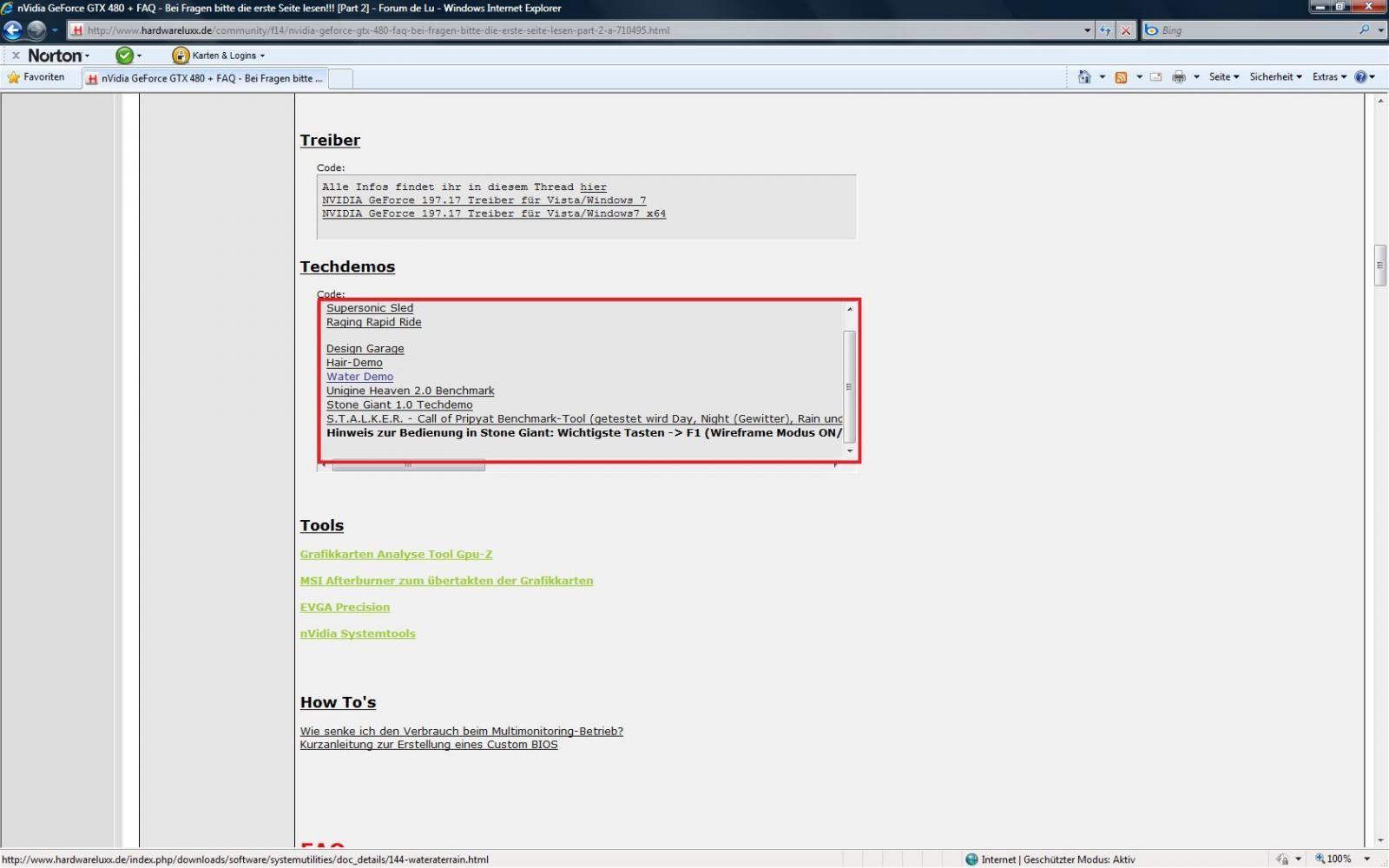The height and width of the screenshot is (868, 1389).
Task: Click the magnifier search icon
Action: (x=1365, y=30)
